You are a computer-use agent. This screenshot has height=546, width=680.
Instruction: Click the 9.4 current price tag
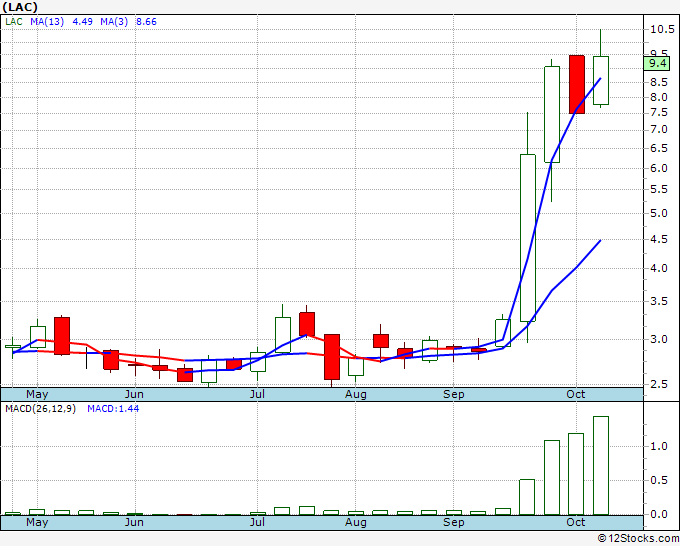657,63
